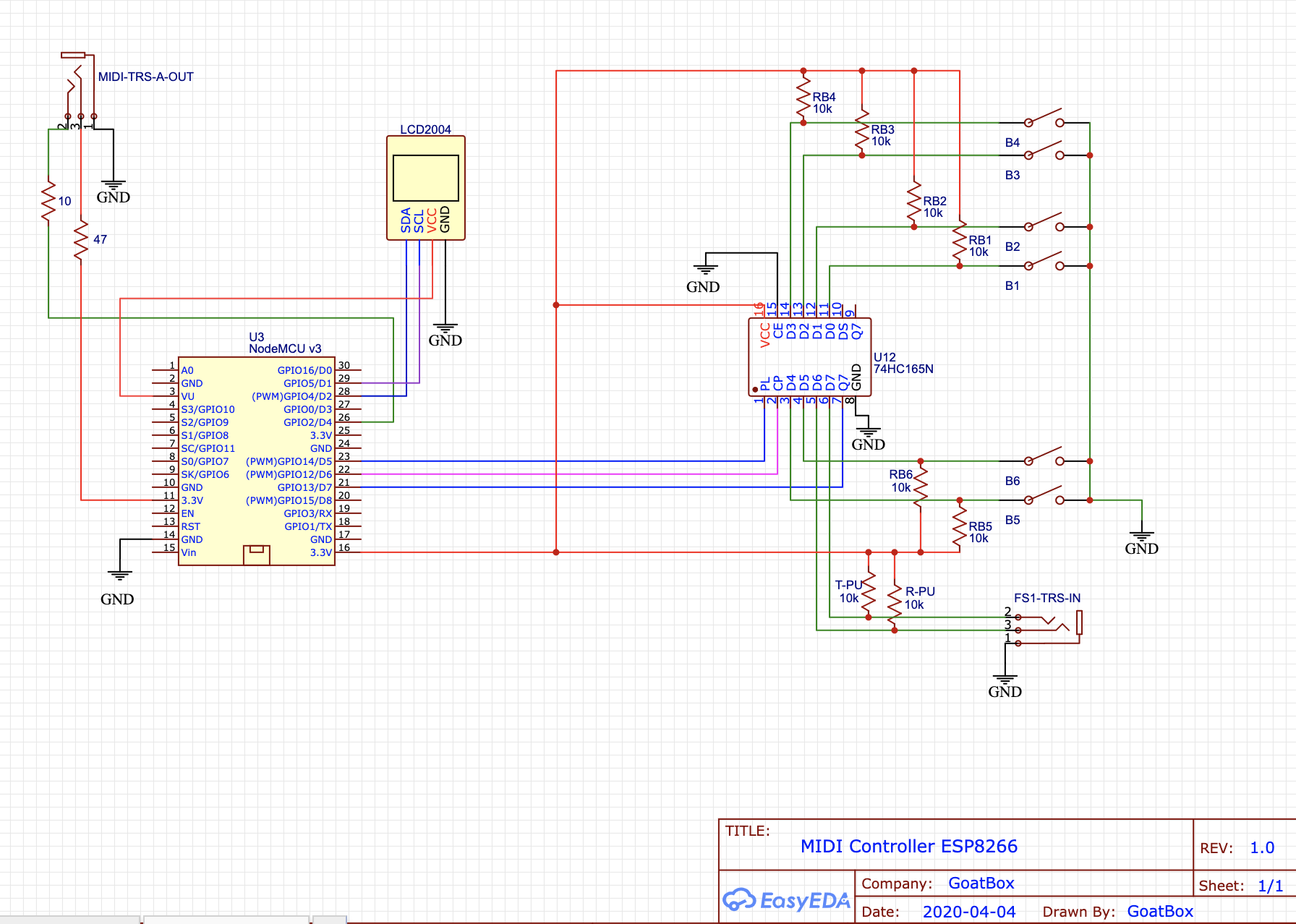Screen dimensions: 1296x924
Task: Select the (PWM)GPIO14/D5 pin label
Action: tap(289, 461)
